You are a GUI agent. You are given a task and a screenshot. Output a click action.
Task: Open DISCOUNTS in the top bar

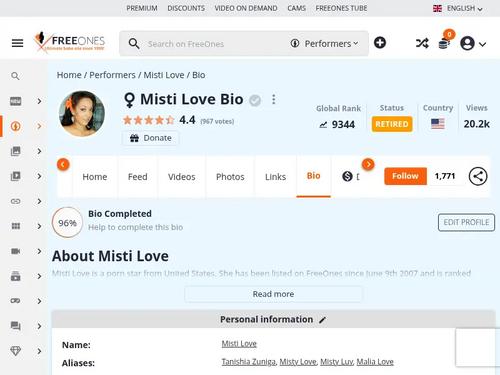point(186,8)
